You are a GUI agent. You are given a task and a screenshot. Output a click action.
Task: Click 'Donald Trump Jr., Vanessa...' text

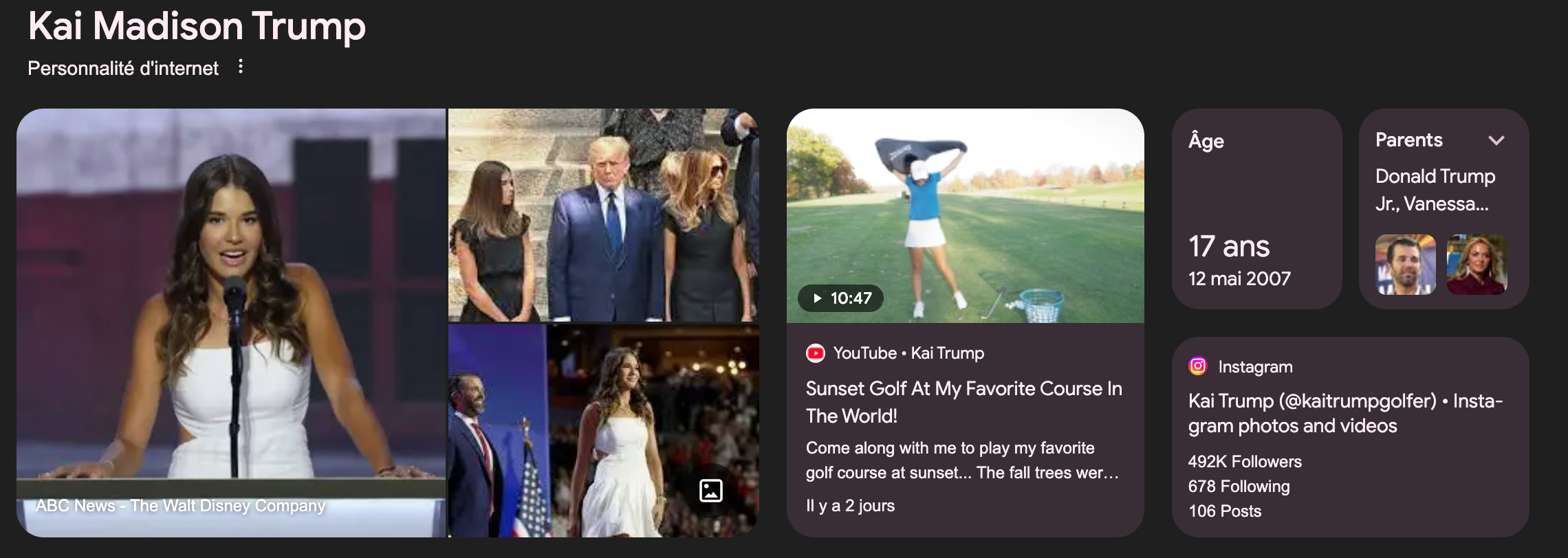[1435, 190]
